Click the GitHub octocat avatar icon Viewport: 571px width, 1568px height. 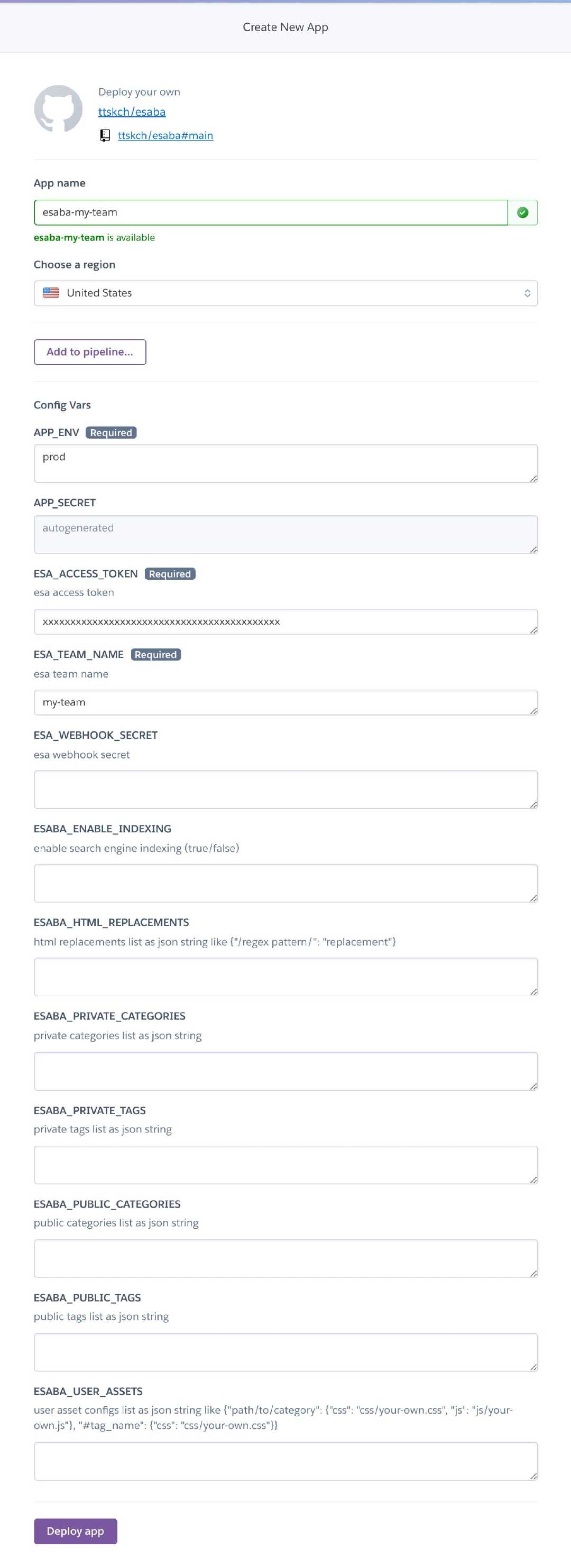[x=58, y=109]
